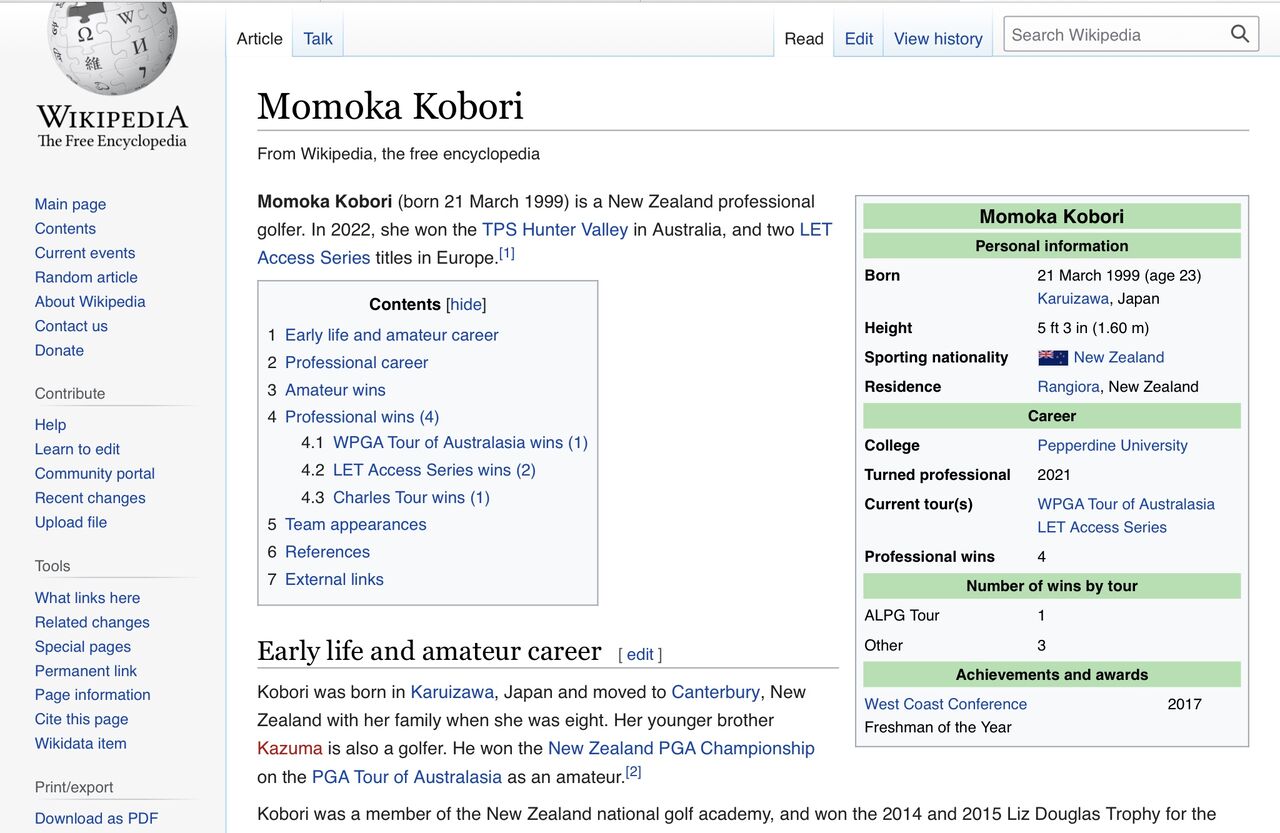Open reference footnote [1]
Viewport: 1280px width, 833px height.
click(507, 253)
